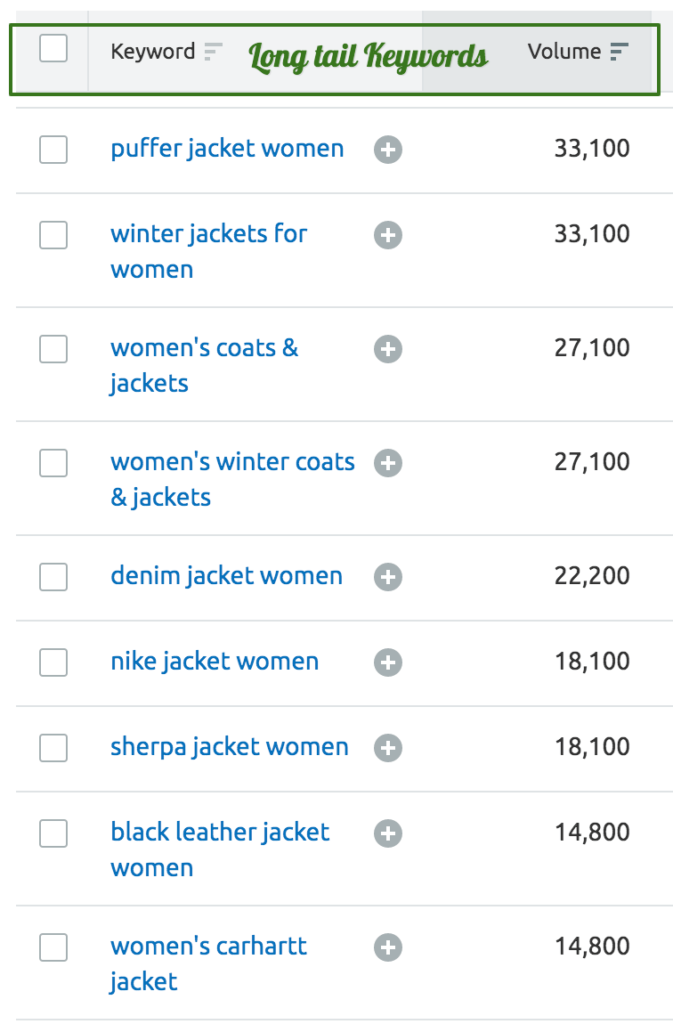Screen dimensions: 673x1024
Task: Add 'denim jacket women' using plus icon
Action: [388, 577]
